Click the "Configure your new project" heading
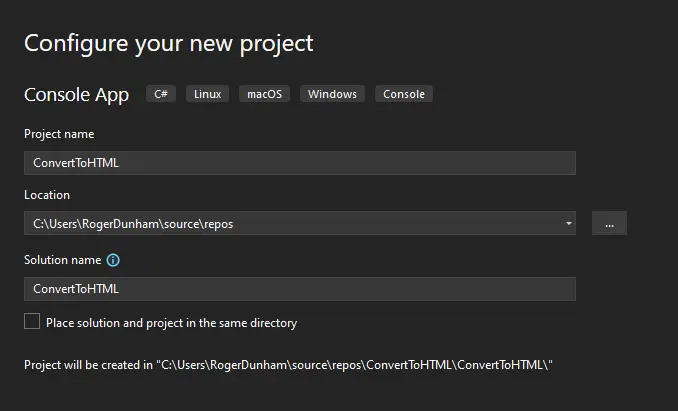678x411 pixels. pyautogui.click(x=168, y=43)
